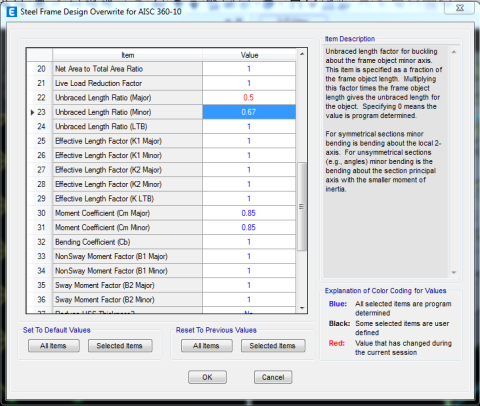Click the table scroll-up arrow
The width and height of the screenshot is (480, 406).
(302, 54)
